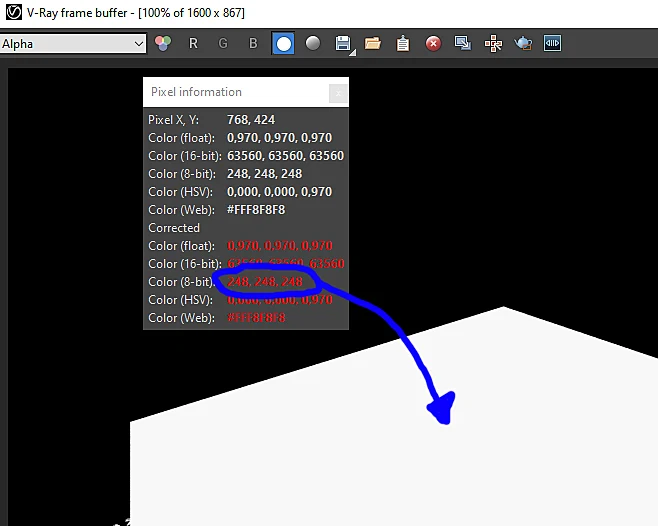Open an image file with folder icon
The width and height of the screenshot is (658, 526).
(x=373, y=43)
